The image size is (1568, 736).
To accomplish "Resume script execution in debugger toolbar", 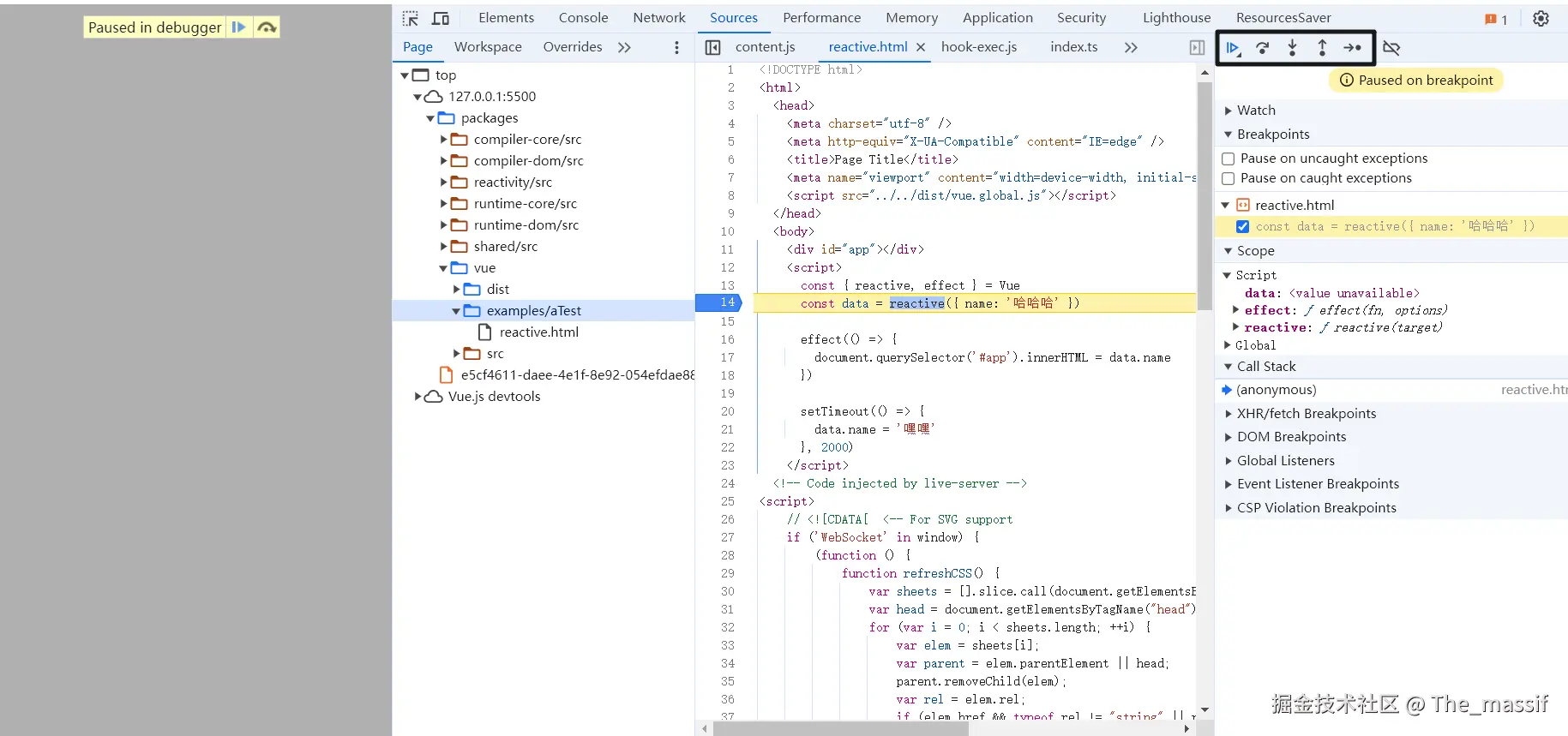I will (x=1233, y=48).
